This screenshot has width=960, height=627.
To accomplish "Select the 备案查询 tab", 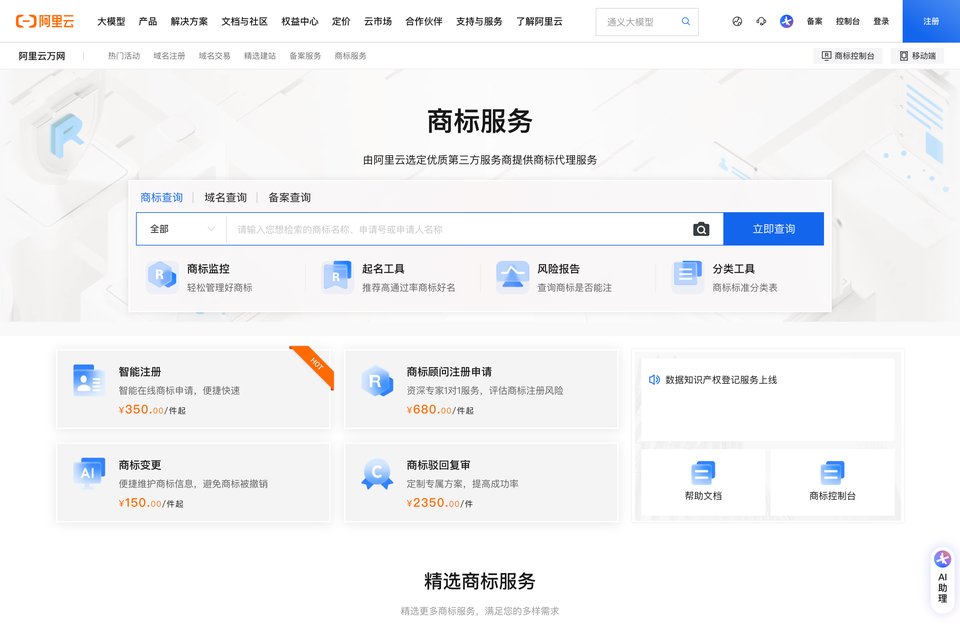I will [x=290, y=197].
